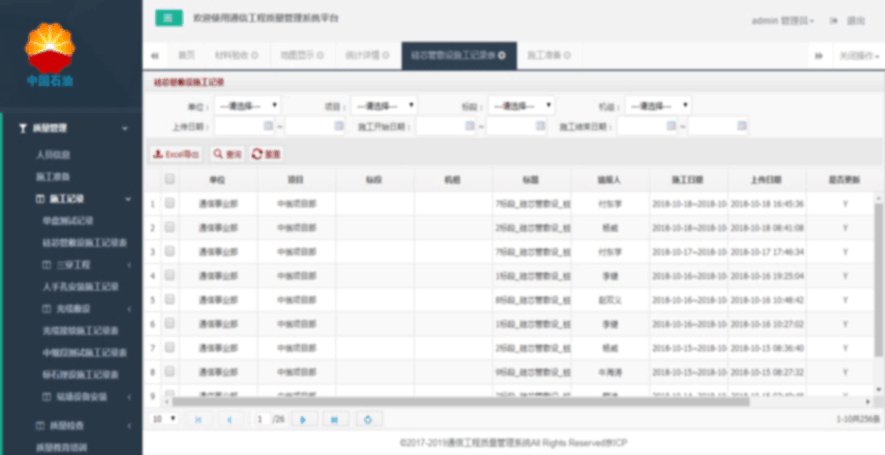Switch to the 施工准备 tab

pyautogui.click(x=544, y=55)
